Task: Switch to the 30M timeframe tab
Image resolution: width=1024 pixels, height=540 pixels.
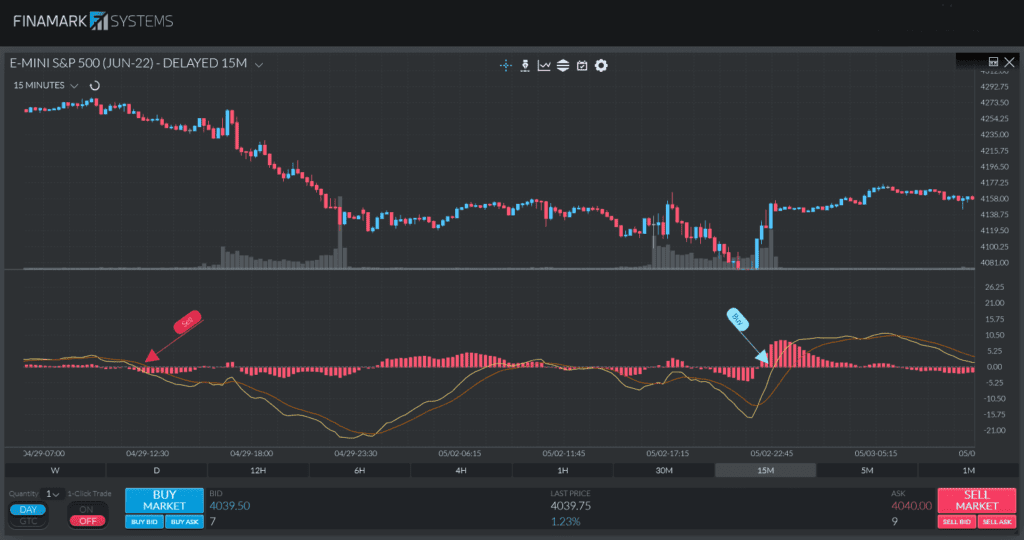Action: click(x=663, y=470)
